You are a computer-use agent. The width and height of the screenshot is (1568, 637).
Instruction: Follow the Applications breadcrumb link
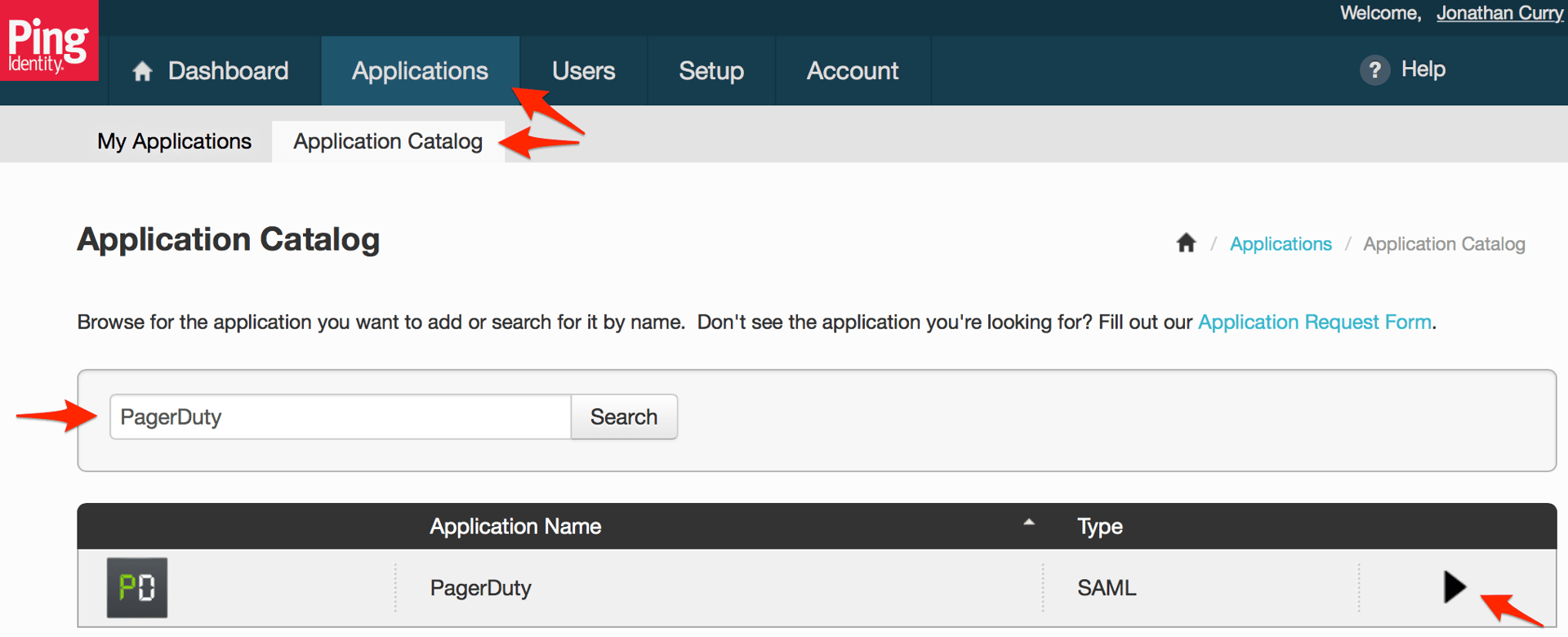1281,244
